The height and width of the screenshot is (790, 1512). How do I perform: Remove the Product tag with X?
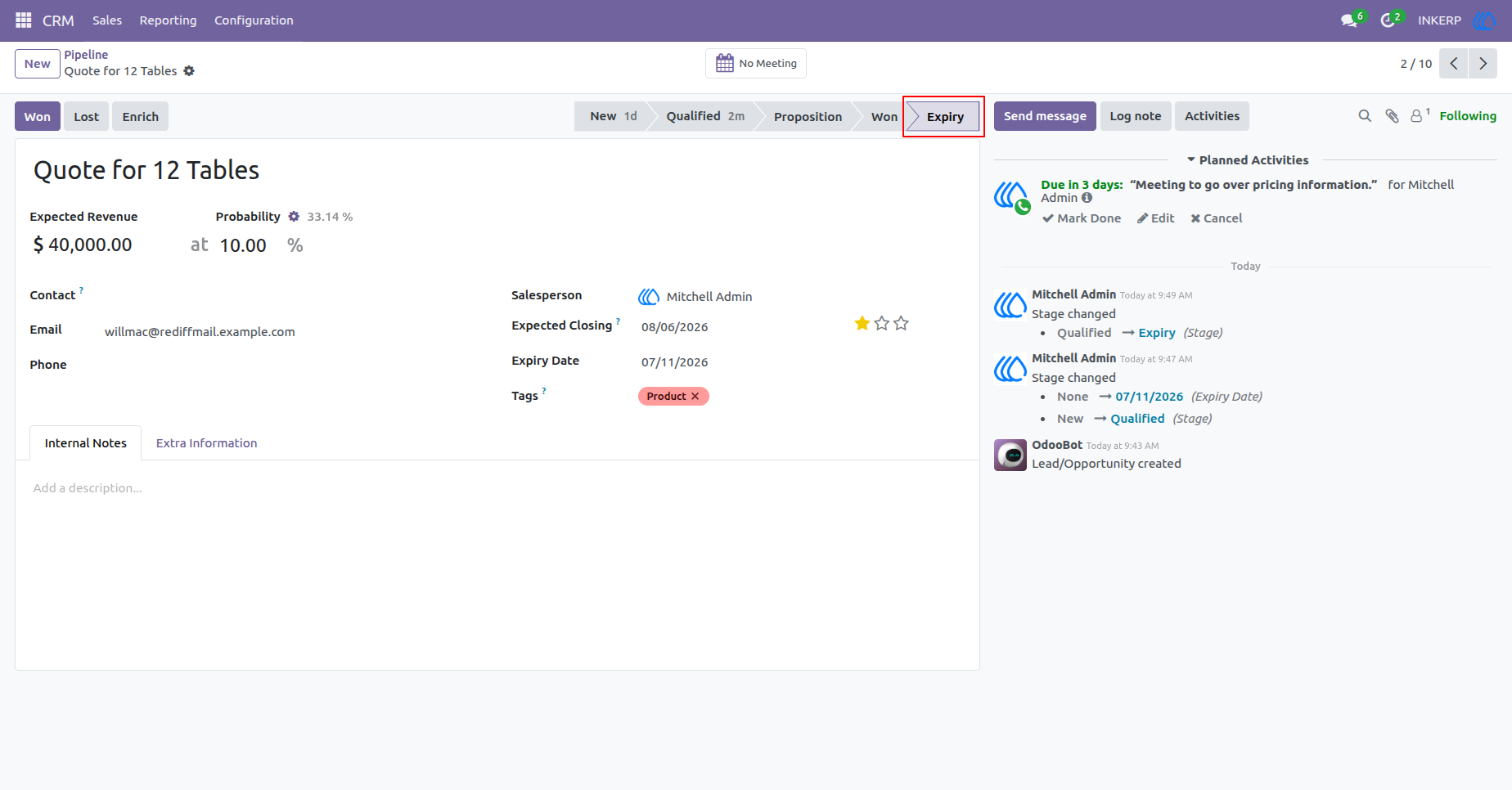coord(695,397)
